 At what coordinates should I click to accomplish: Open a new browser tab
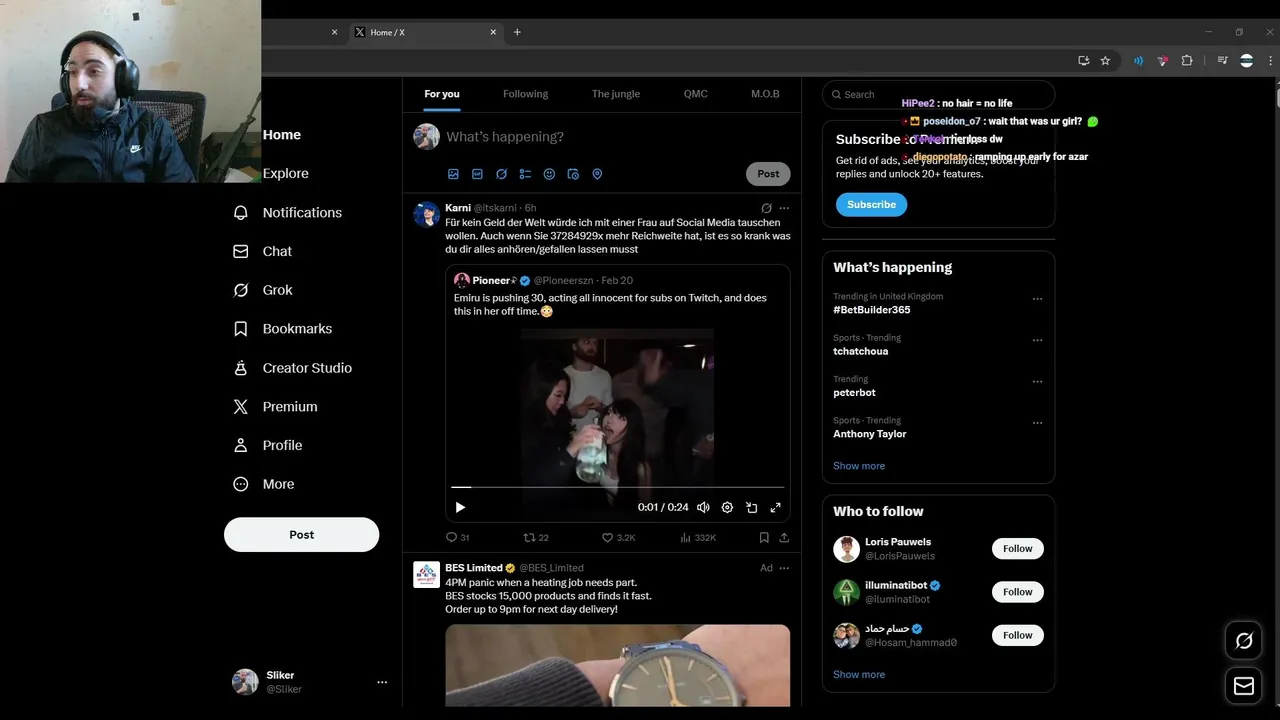pos(517,32)
